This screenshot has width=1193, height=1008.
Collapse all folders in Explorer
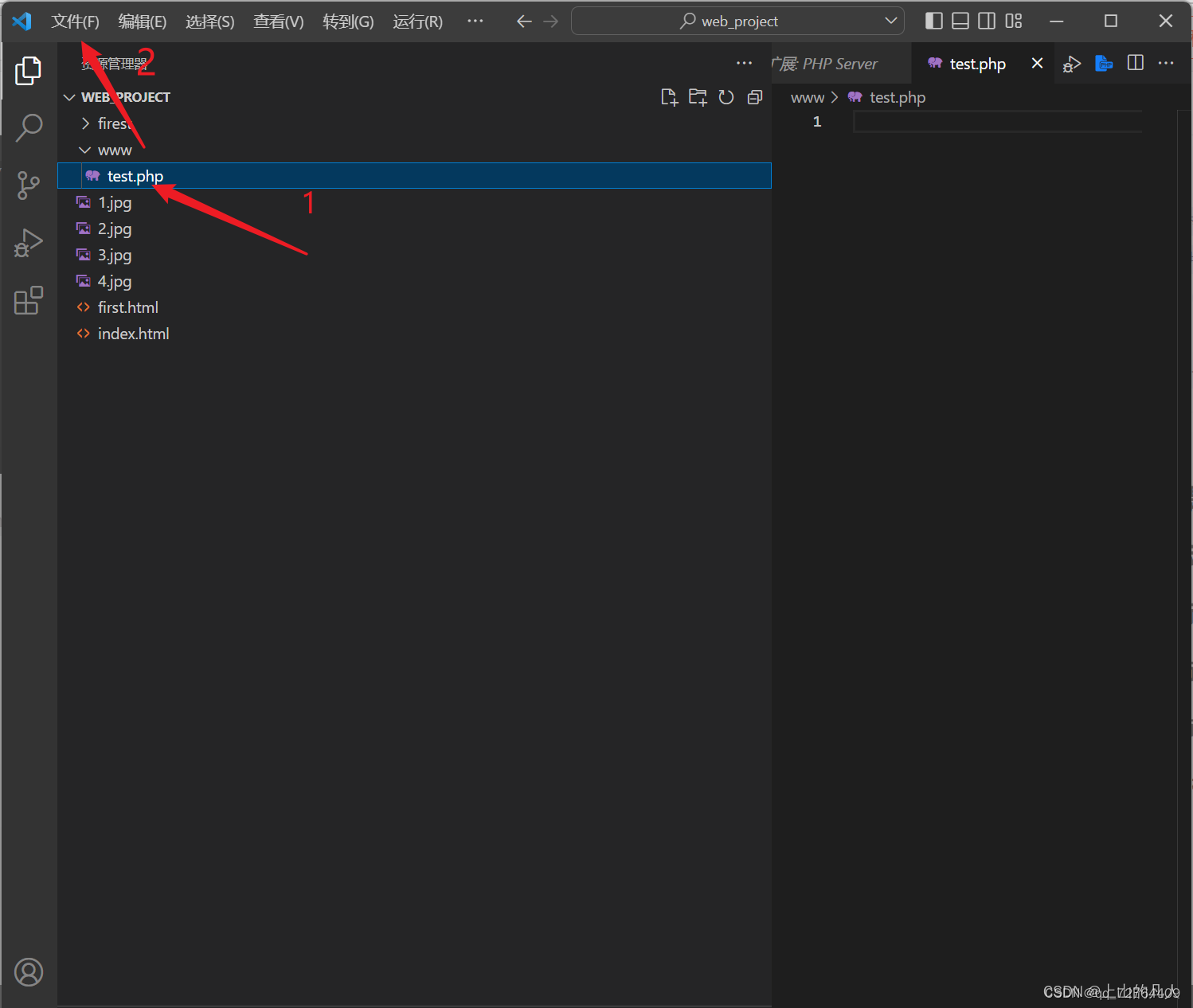pos(755,97)
